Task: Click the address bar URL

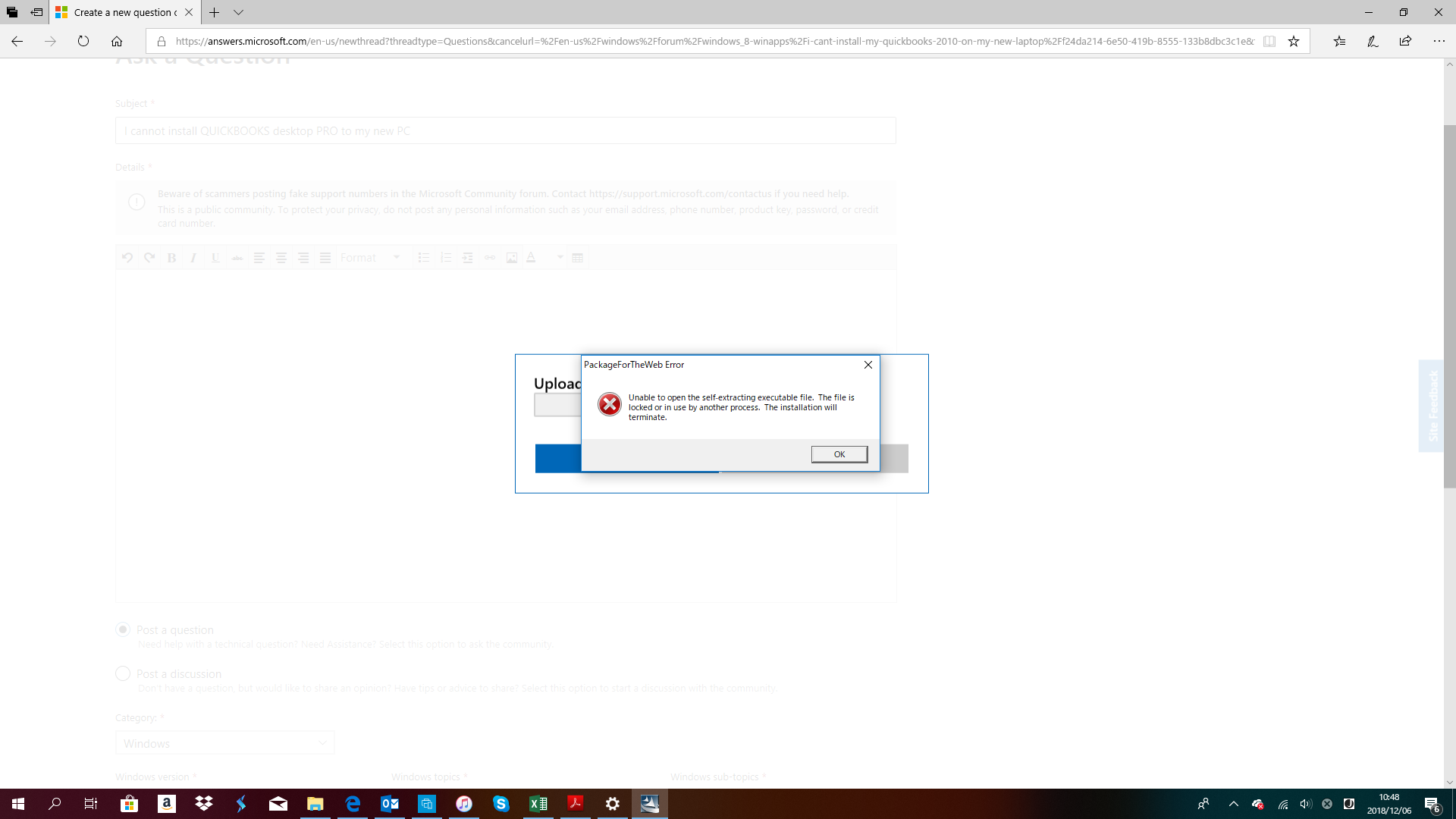Action: pos(714,41)
